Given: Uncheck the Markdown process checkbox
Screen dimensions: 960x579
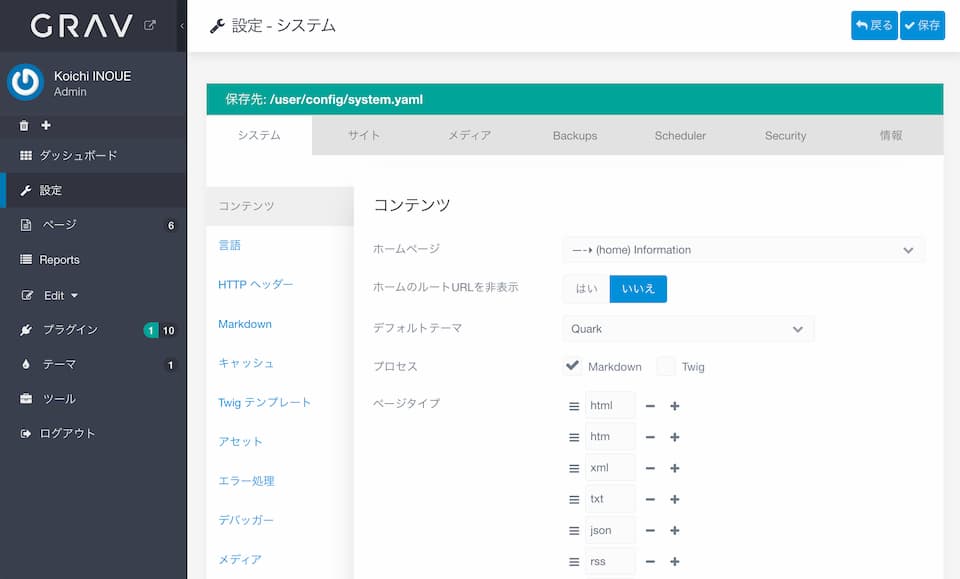Looking at the screenshot, I should point(573,366).
